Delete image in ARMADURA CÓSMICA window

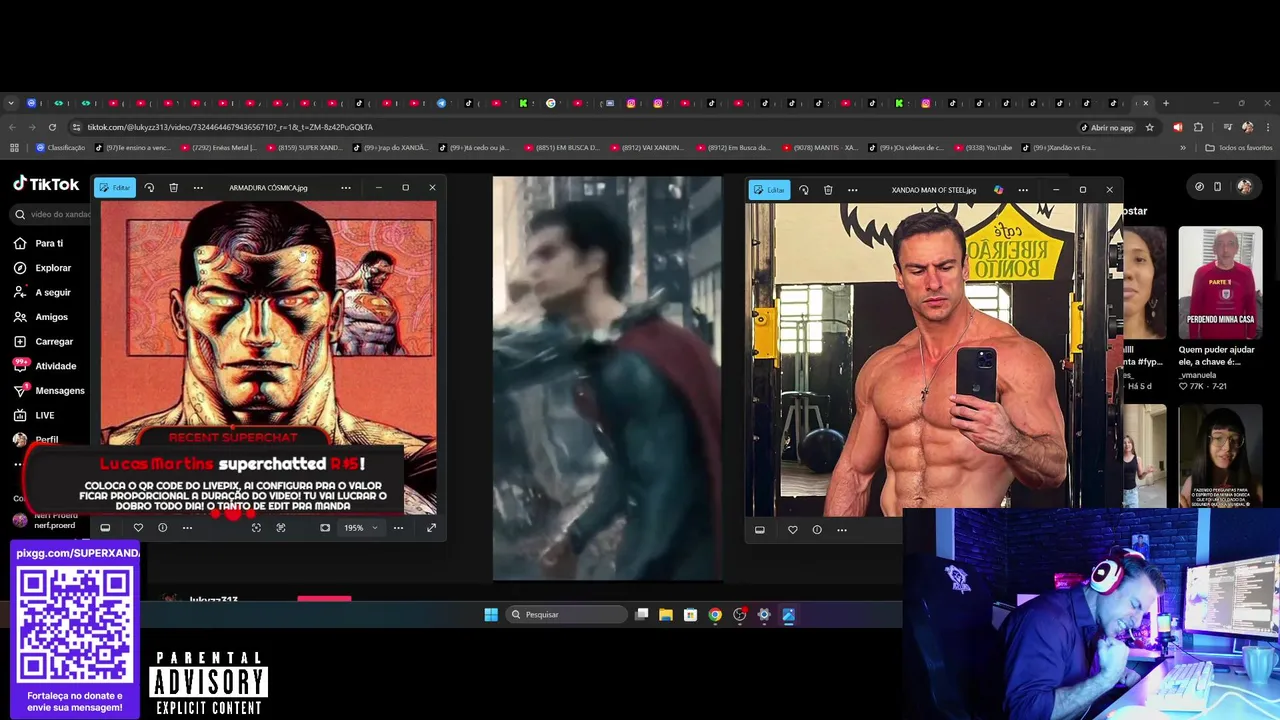[x=173, y=187]
